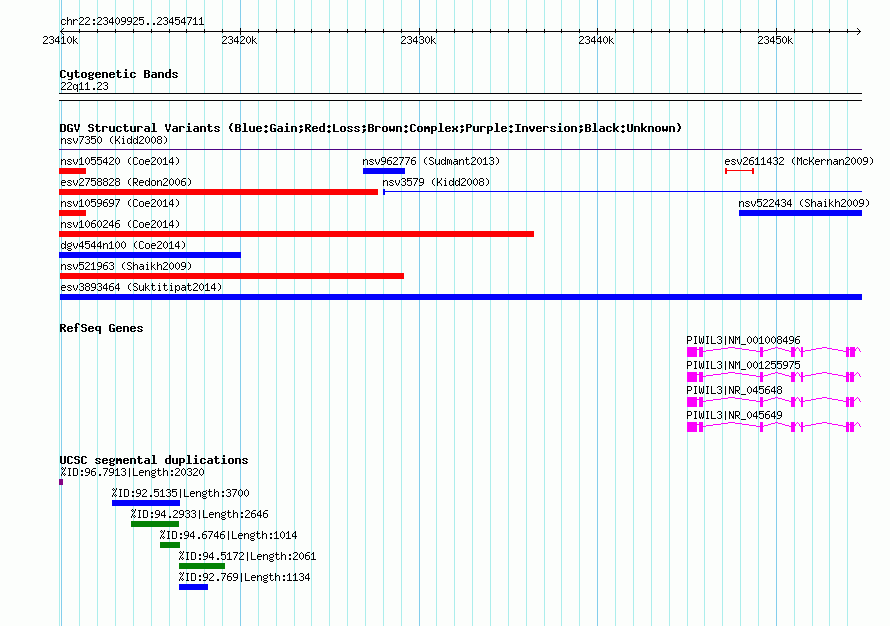
Task: Select the RefSeq Genes track title
Action: (x=101, y=328)
